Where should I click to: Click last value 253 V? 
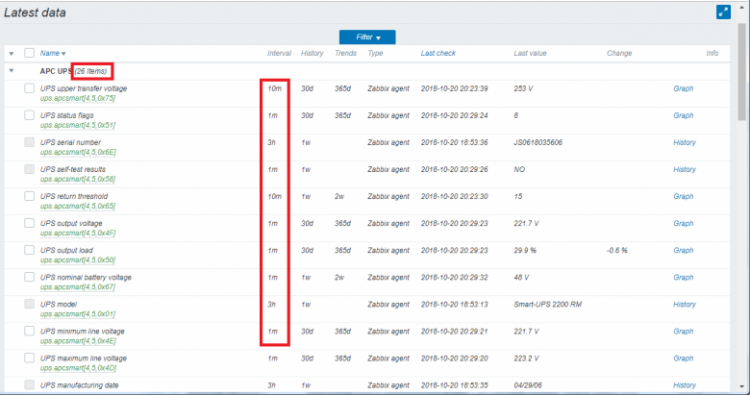click(523, 88)
